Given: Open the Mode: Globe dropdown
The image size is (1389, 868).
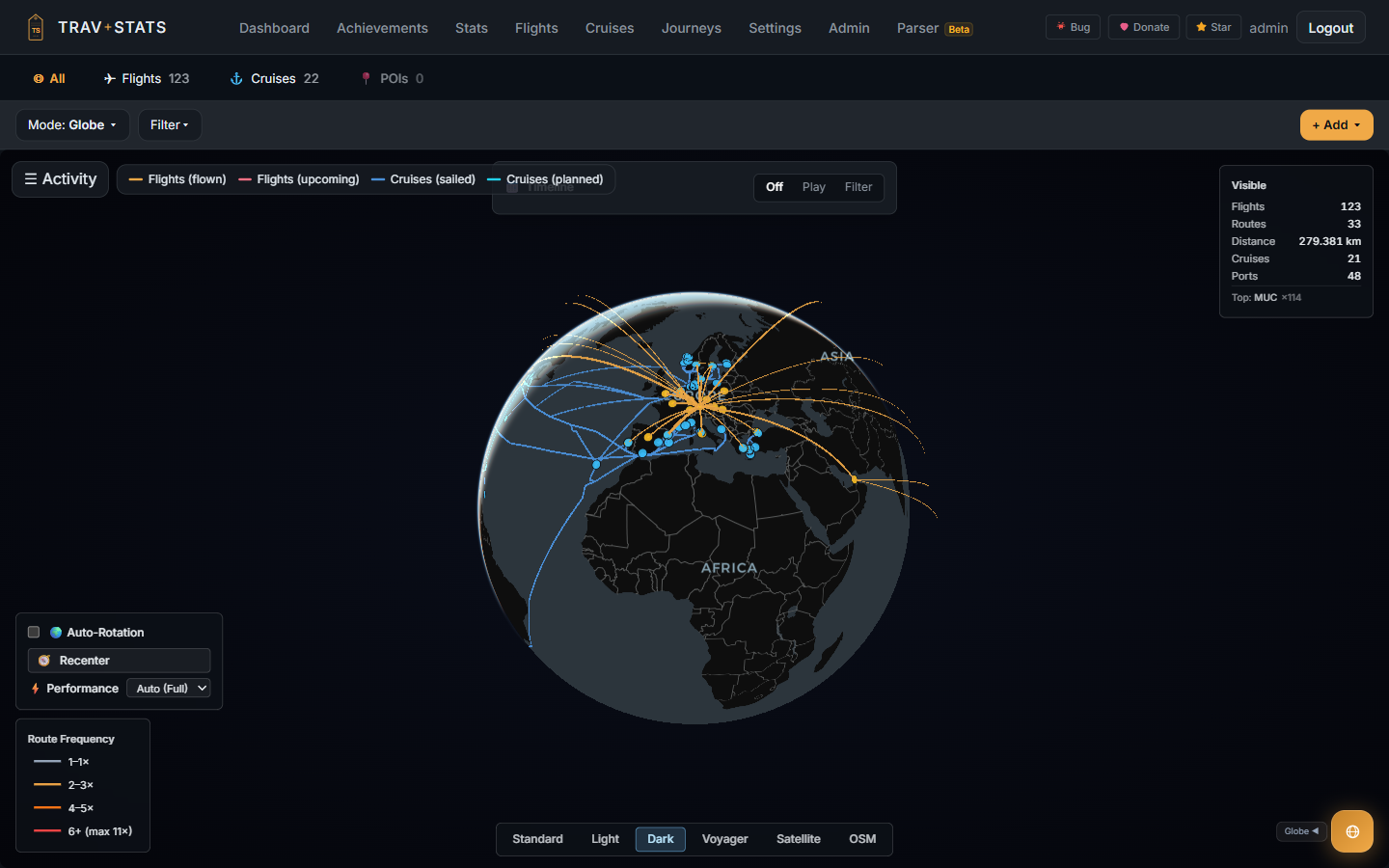Looking at the screenshot, I should point(72,125).
